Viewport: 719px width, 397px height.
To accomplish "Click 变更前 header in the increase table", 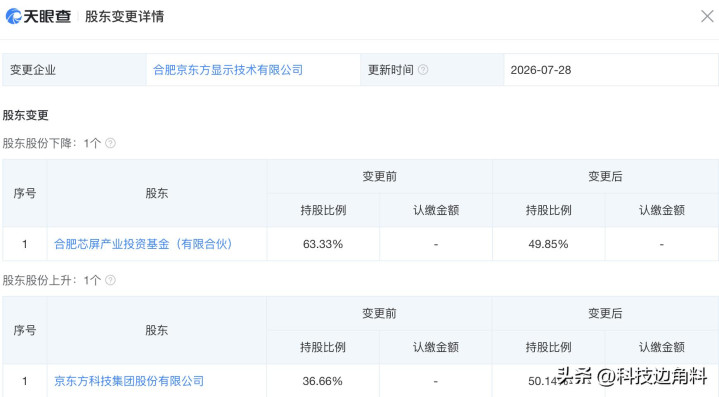I will tap(379, 314).
